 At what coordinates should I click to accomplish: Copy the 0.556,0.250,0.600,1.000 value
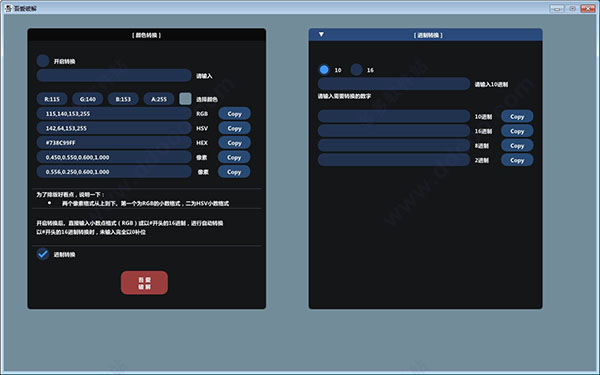(234, 172)
